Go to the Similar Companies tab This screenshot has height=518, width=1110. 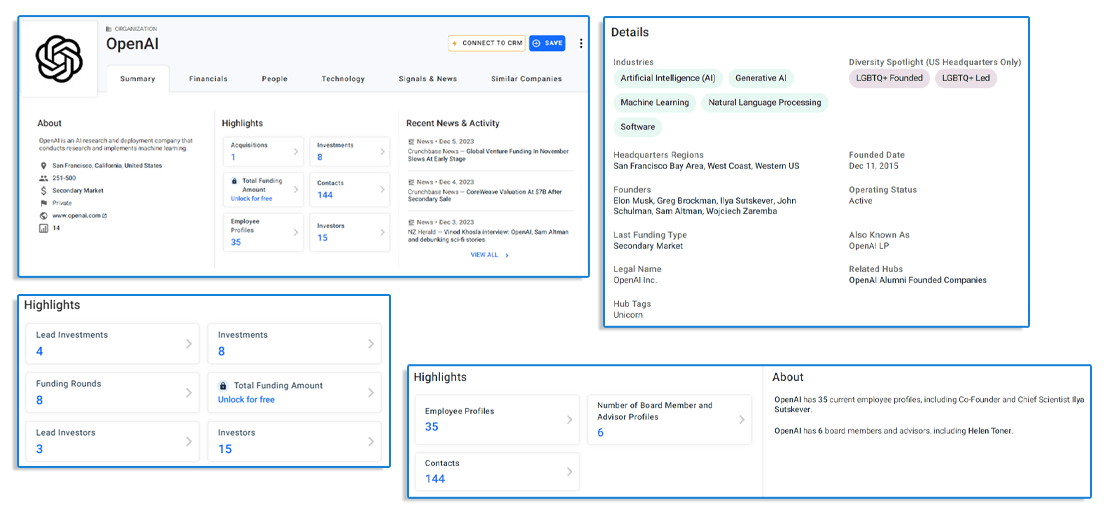527,79
